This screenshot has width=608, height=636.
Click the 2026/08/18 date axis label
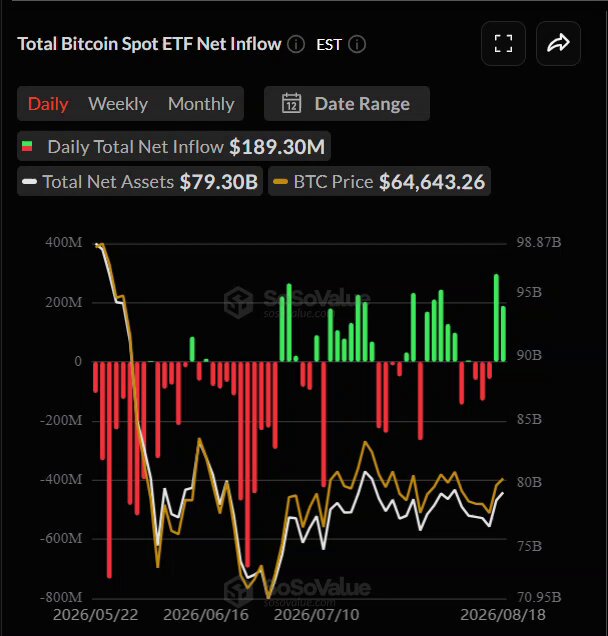pos(503,615)
